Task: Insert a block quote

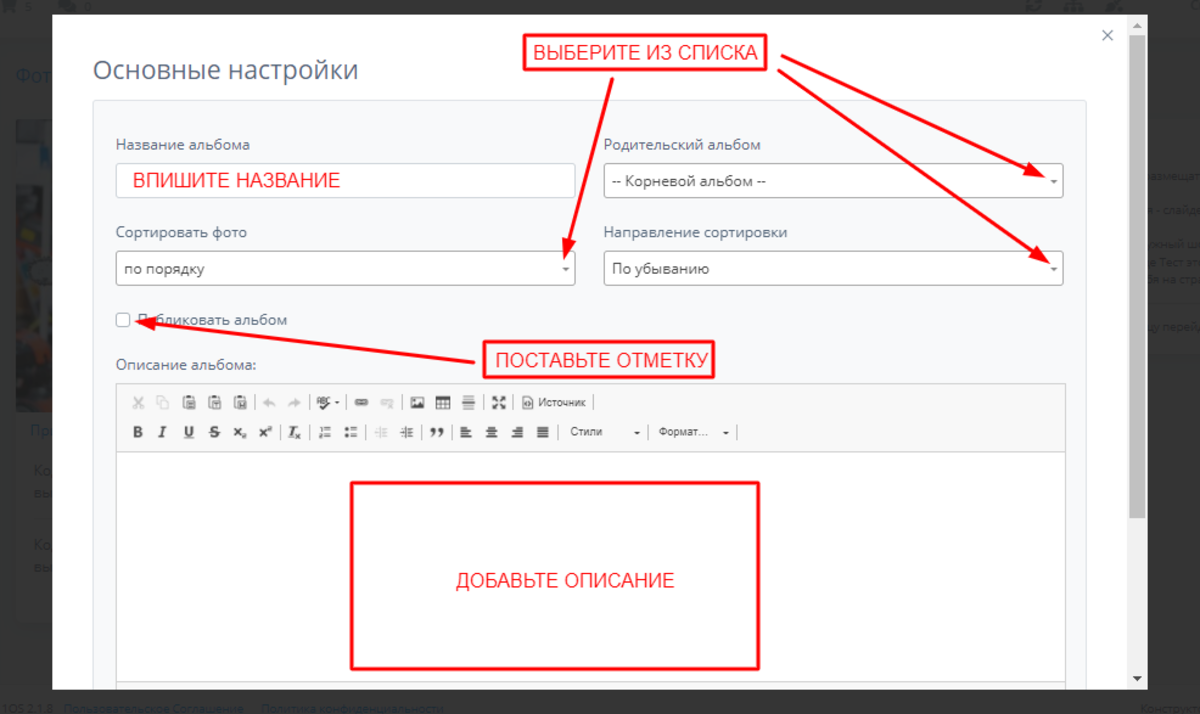Action: point(436,432)
